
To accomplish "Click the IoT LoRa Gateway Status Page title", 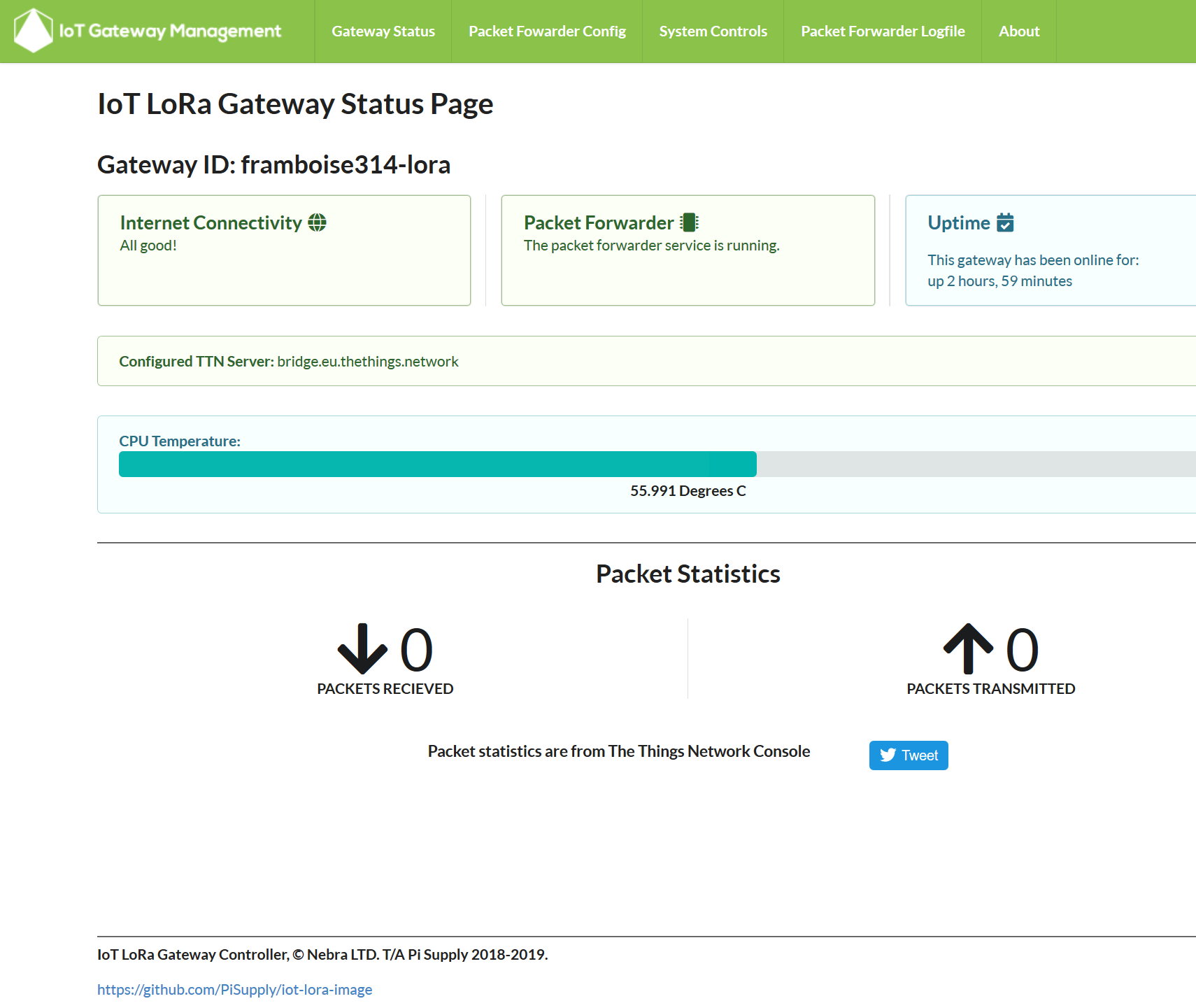I will [x=295, y=104].
